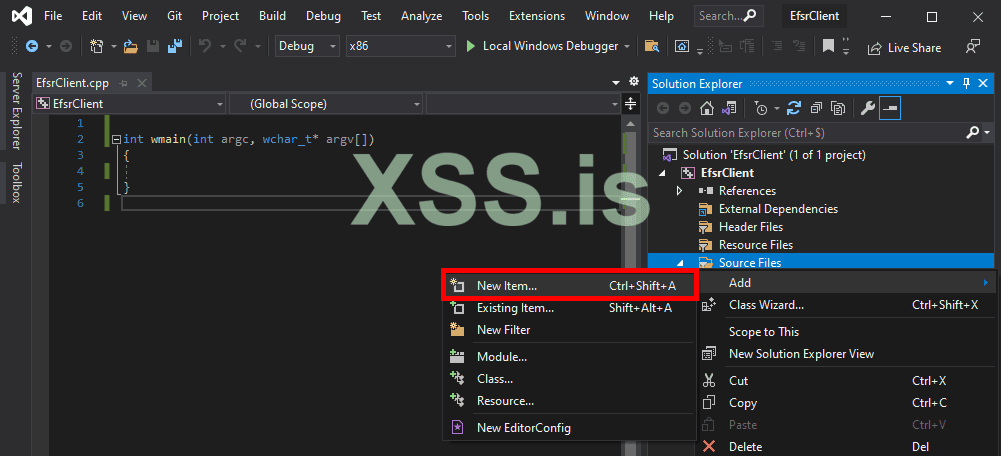Open Properties wrench icon in Solution Explorer

click(867, 109)
